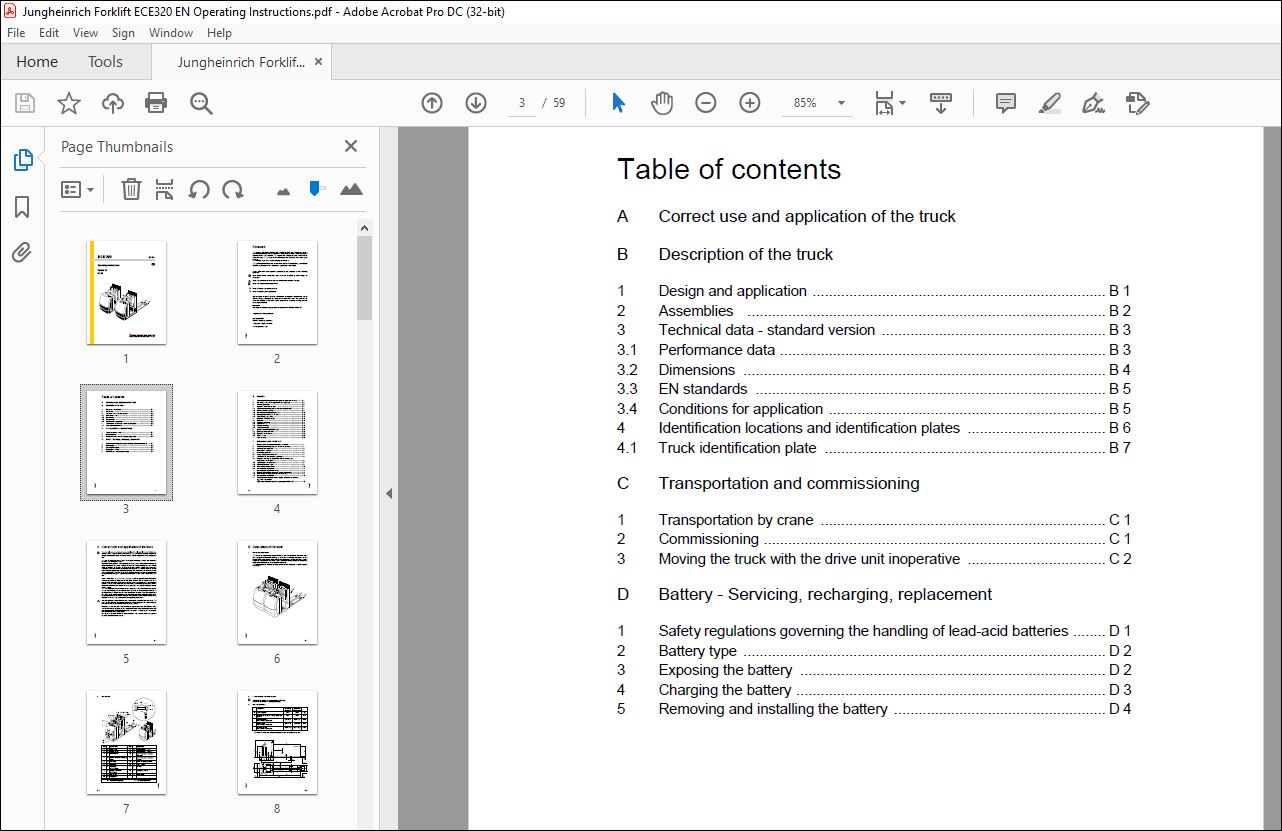Enlarge thumbnail size large mountain icon

click(351, 189)
